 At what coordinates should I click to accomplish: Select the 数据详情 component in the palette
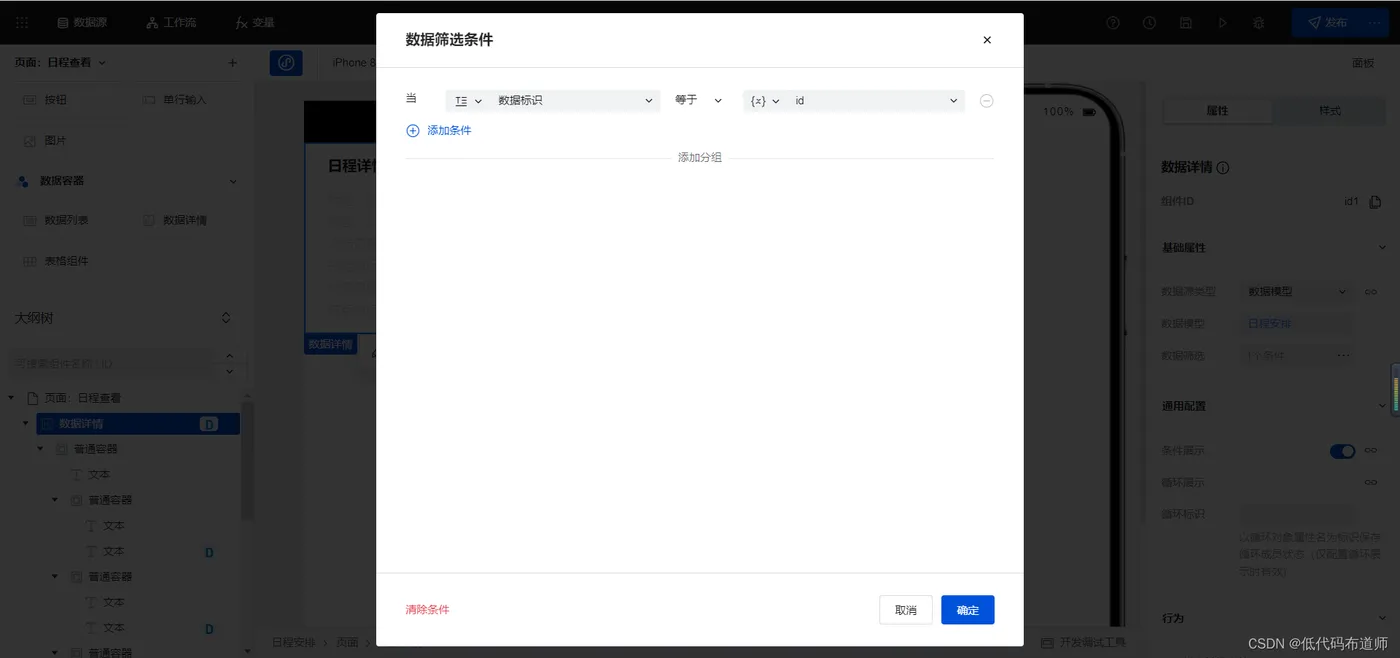(175, 220)
